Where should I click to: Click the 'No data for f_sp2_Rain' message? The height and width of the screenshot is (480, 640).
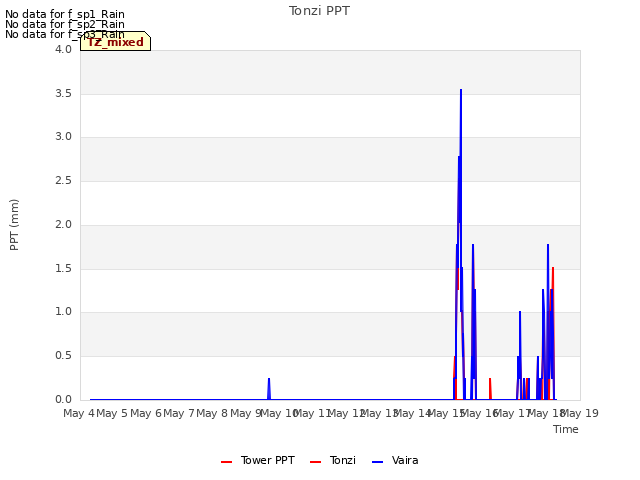tap(65, 24)
